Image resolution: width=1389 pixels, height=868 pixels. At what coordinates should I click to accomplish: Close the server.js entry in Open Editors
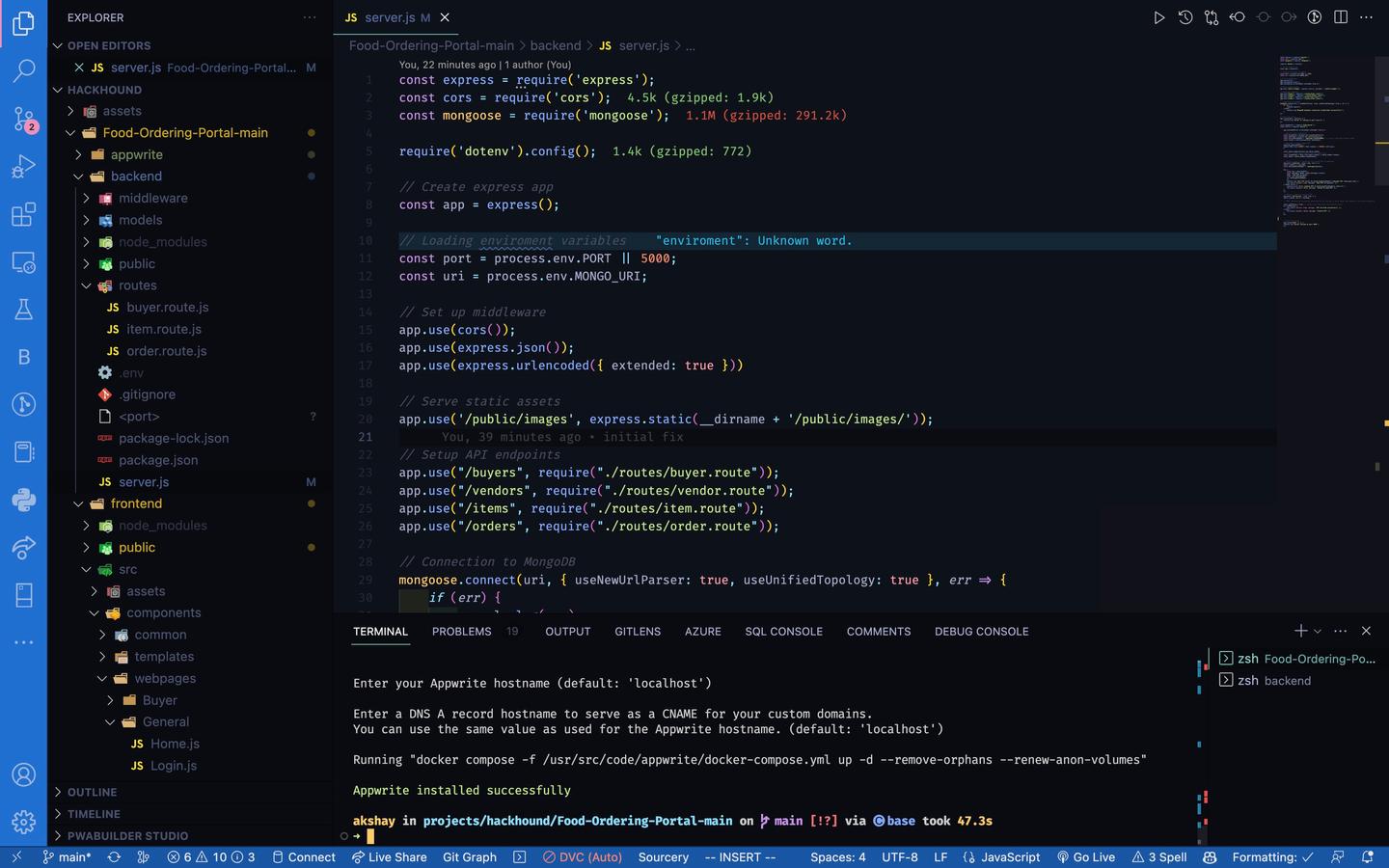79,68
